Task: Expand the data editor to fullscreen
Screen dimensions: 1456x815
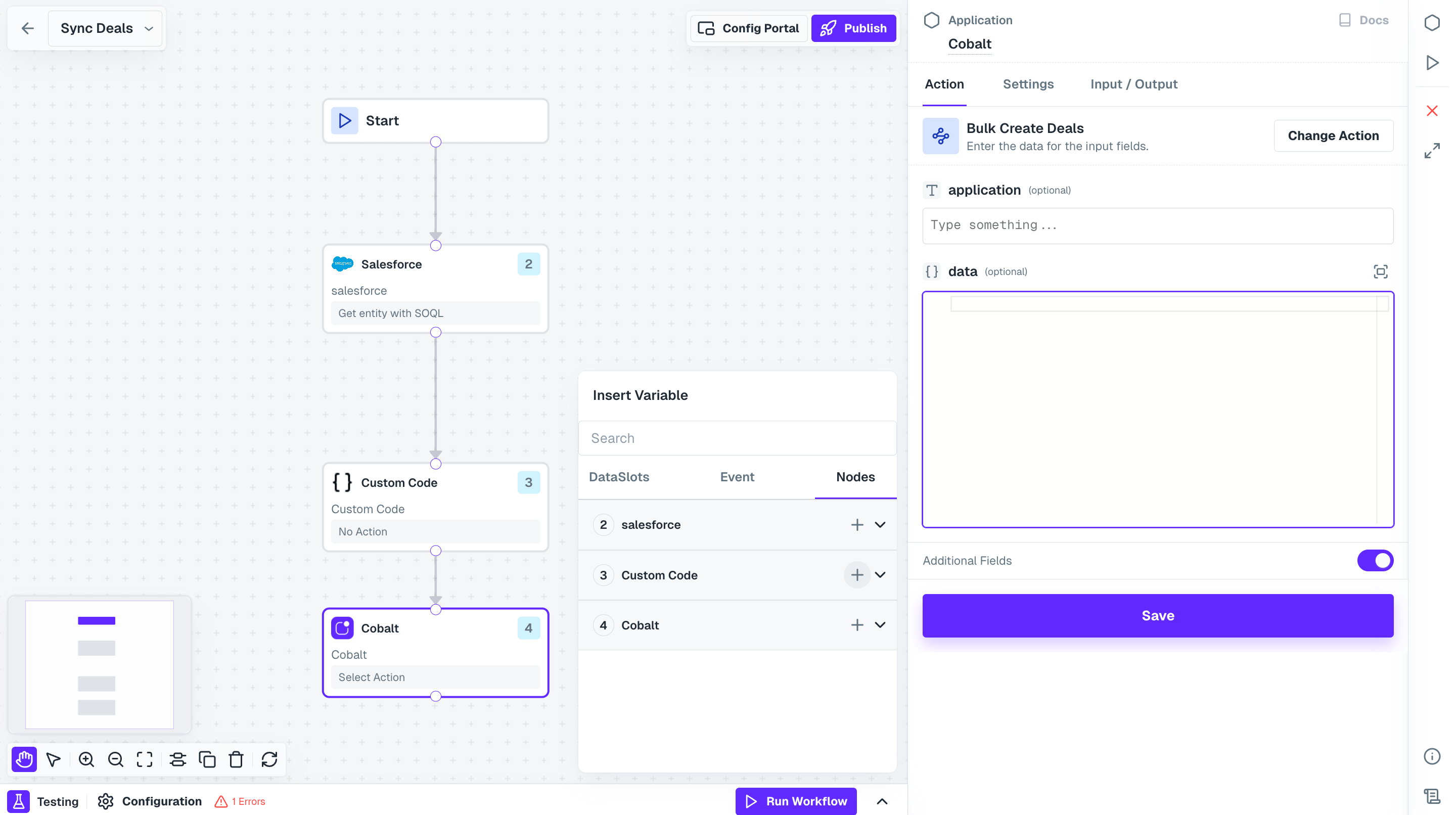Action: point(1380,272)
